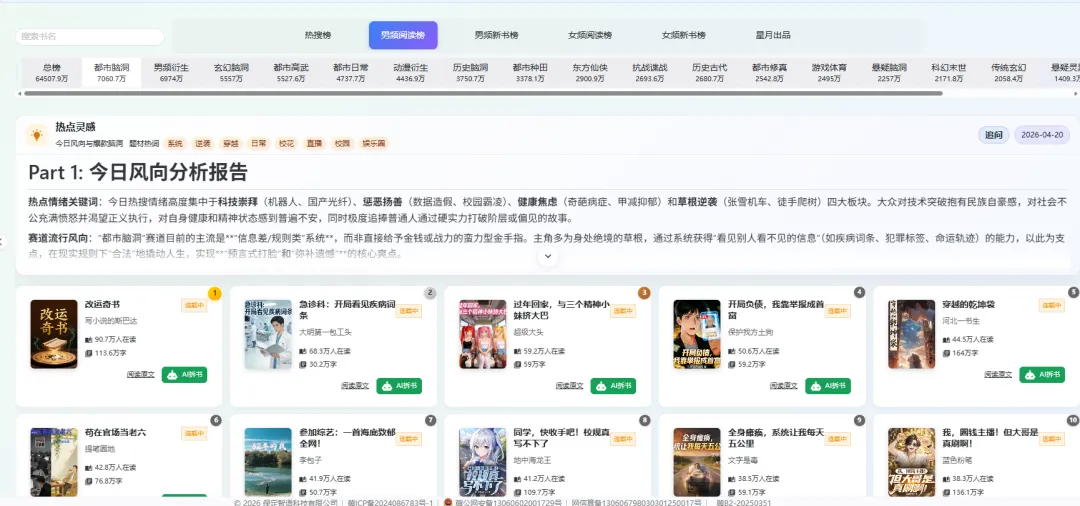Expand the full hot-topic analysis report
This screenshot has height=506, width=1080.
(548, 255)
